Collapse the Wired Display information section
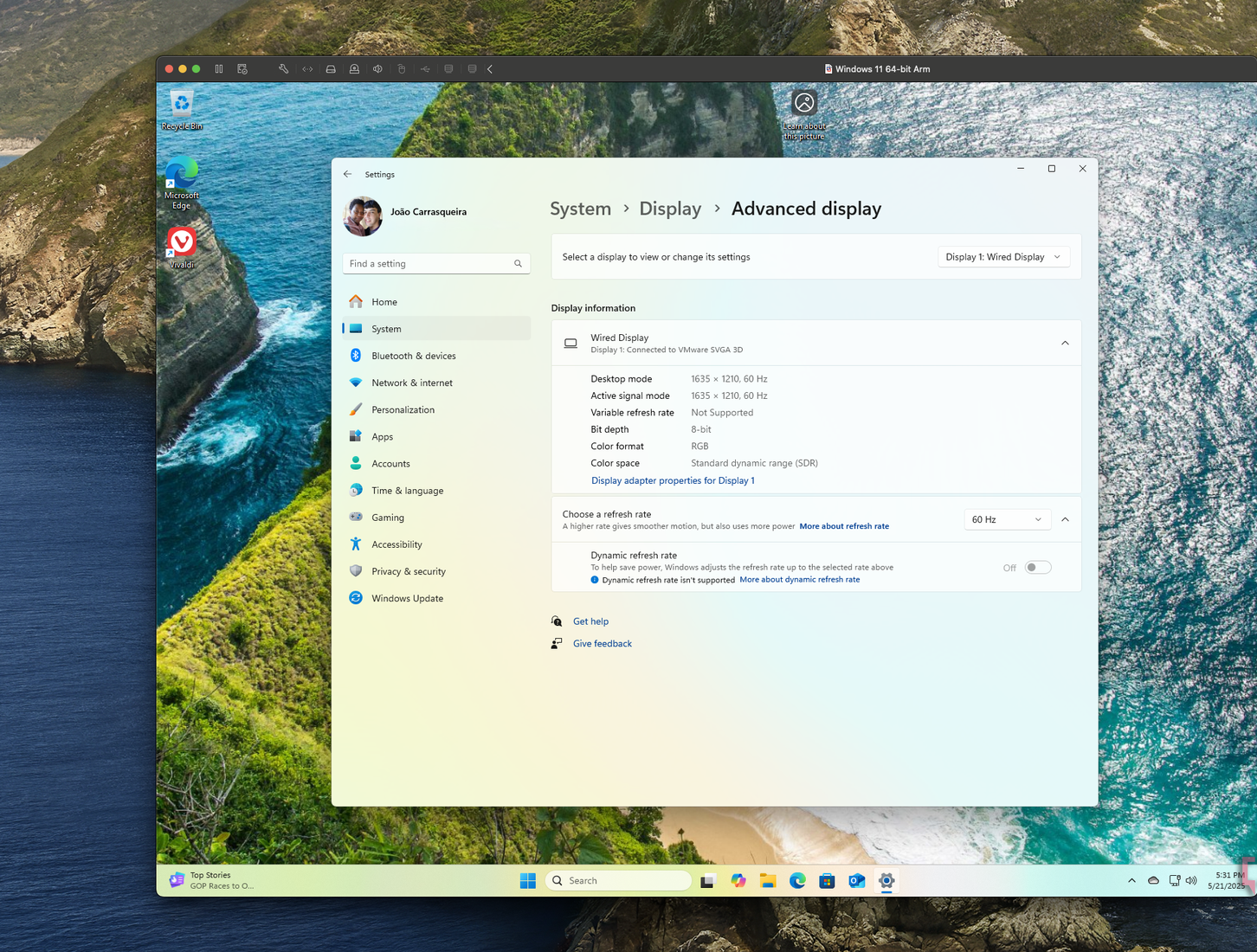1257x952 pixels. tap(1065, 343)
